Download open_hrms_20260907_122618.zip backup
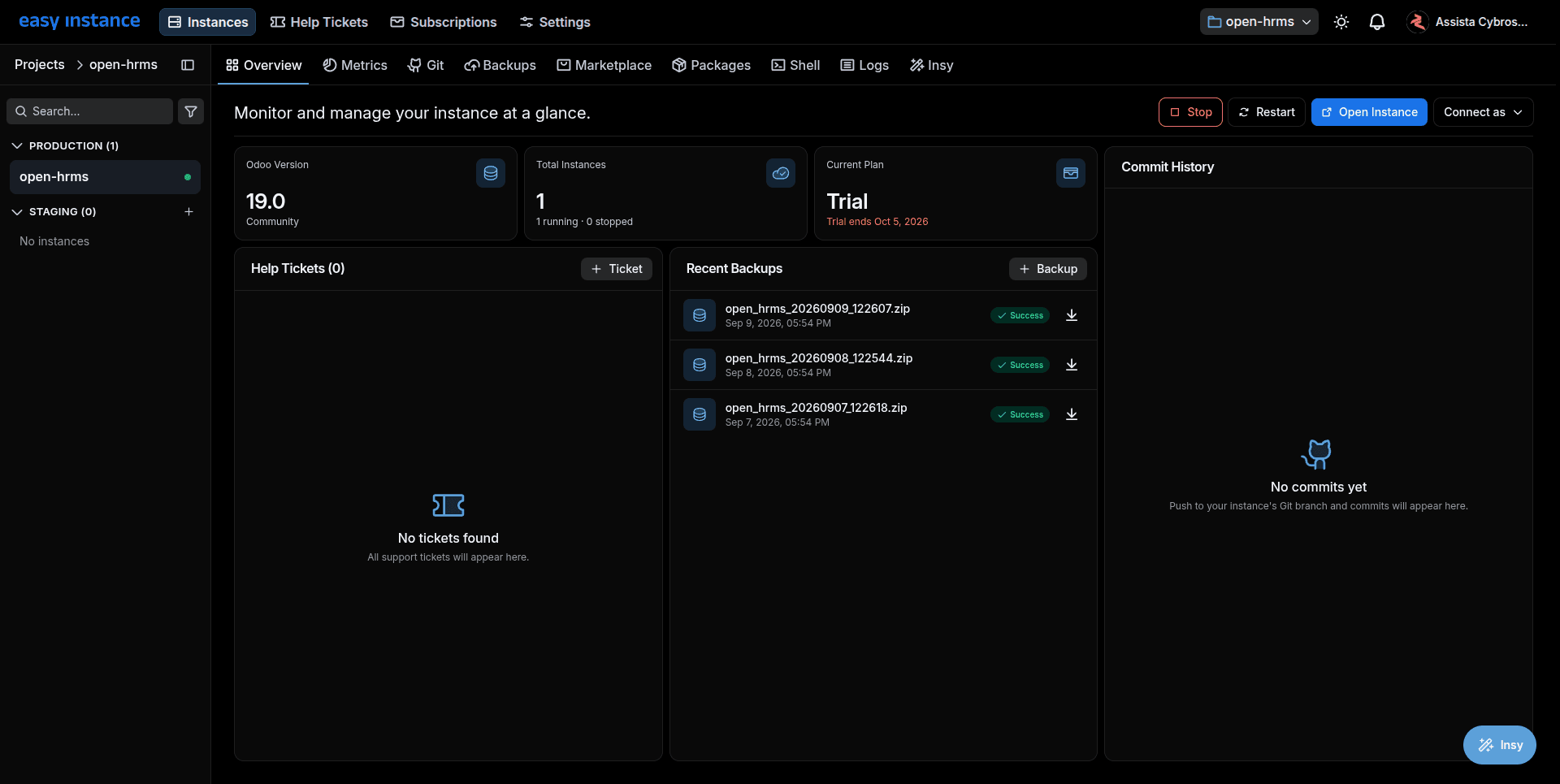Image resolution: width=1560 pixels, height=784 pixels. [x=1072, y=414]
